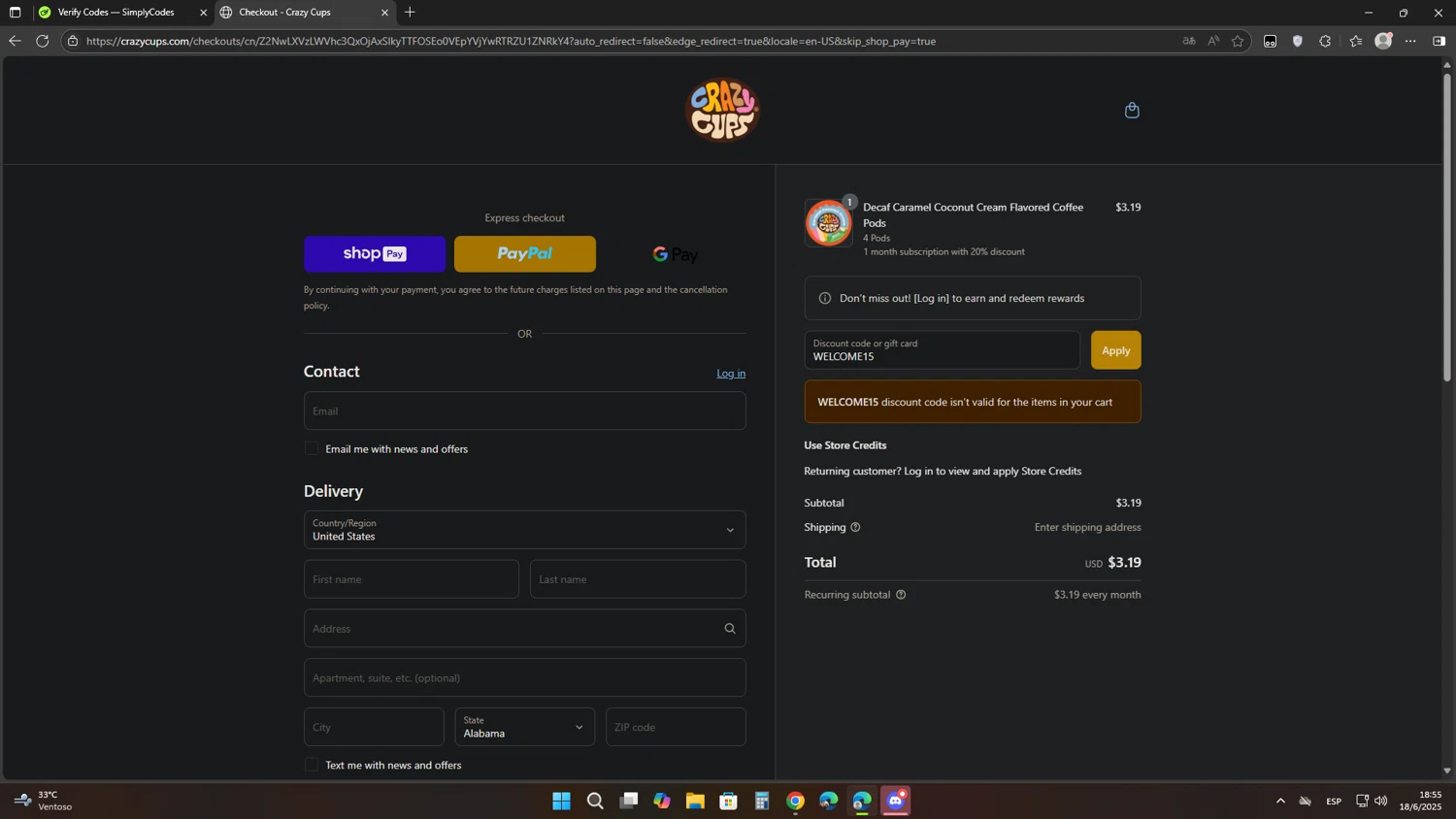The image size is (1456, 819).
Task: Click the info icon next to rewards notice
Action: tap(825, 298)
